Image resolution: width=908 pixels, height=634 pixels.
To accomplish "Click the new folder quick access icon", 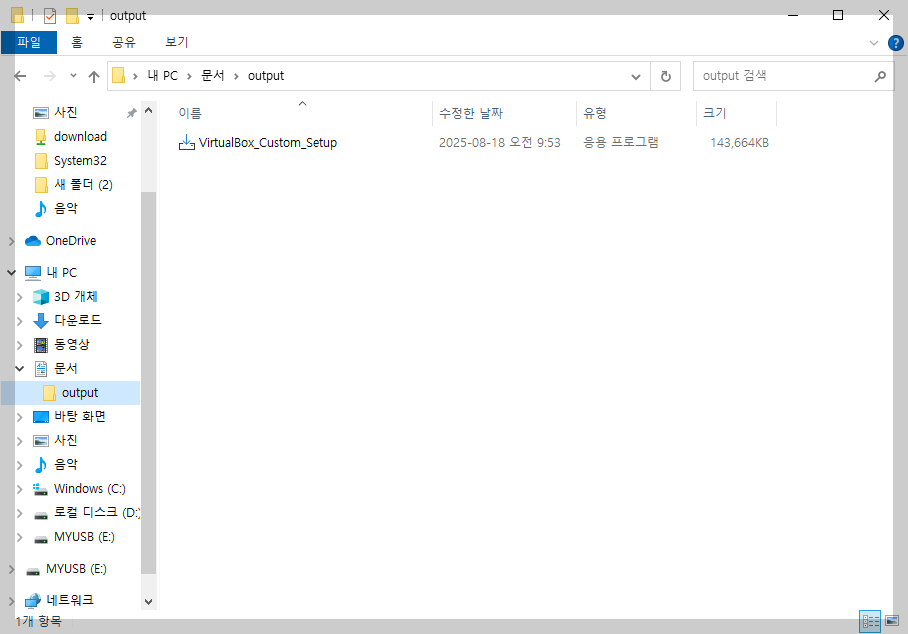I will [72, 16].
